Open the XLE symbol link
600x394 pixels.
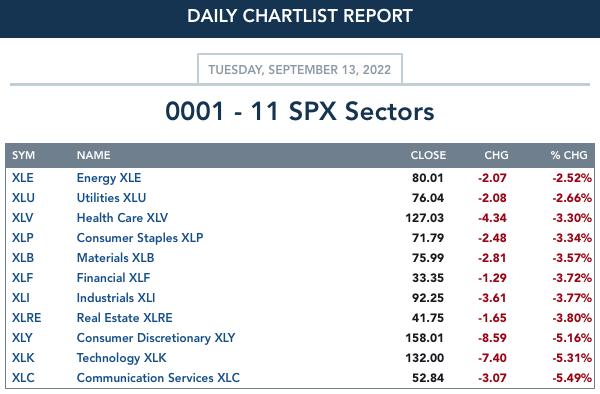[23, 178]
